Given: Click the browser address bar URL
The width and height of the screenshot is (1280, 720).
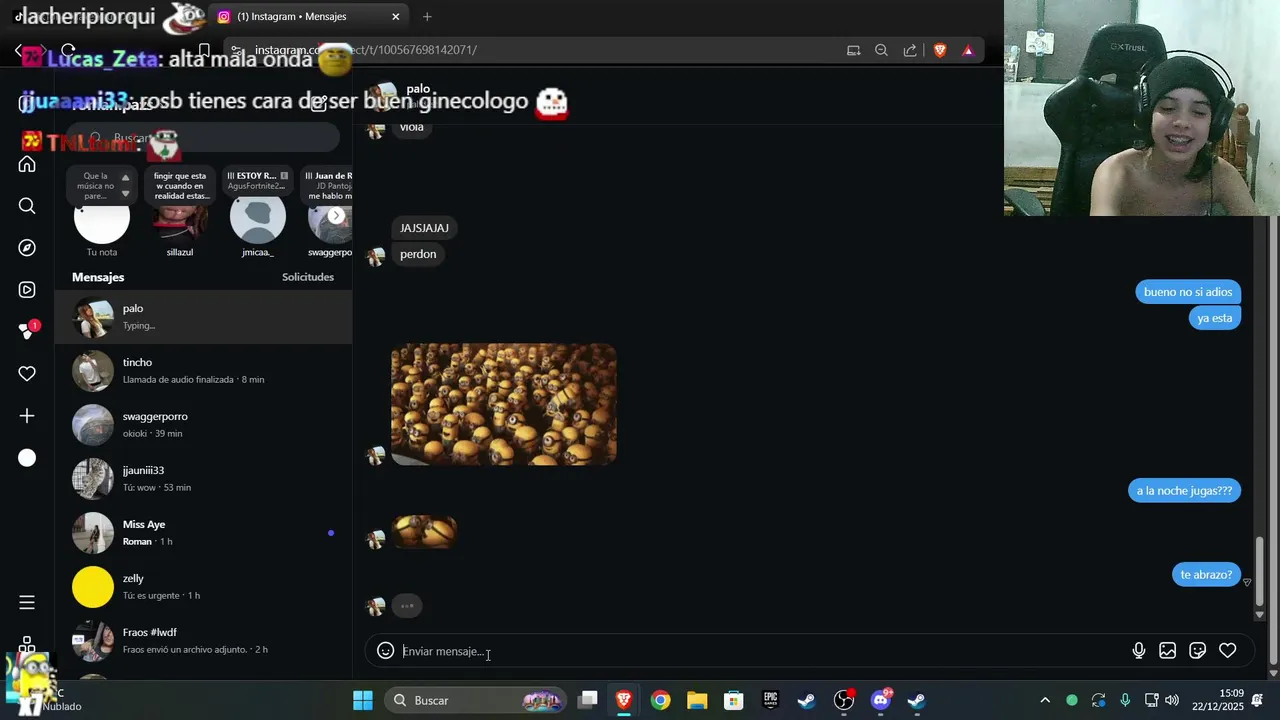Looking at the screenshot, I should [365, 50].
